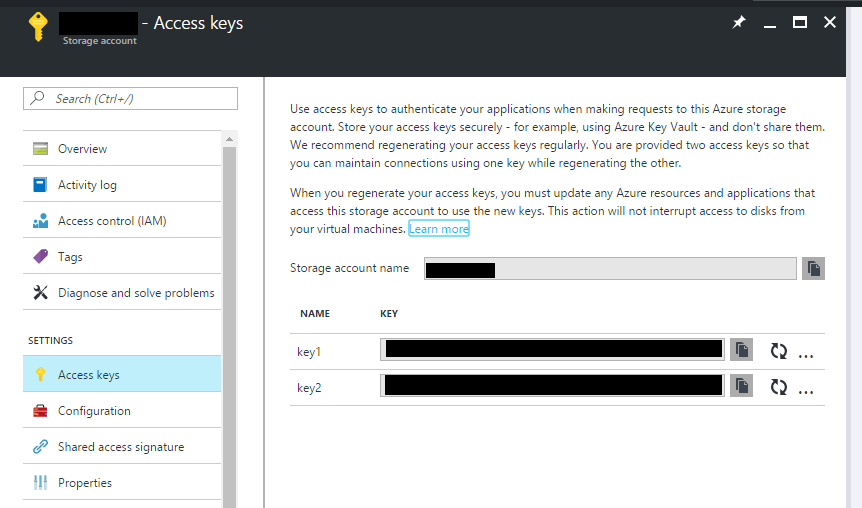Copy the storage account name

(x=813, y=269)
